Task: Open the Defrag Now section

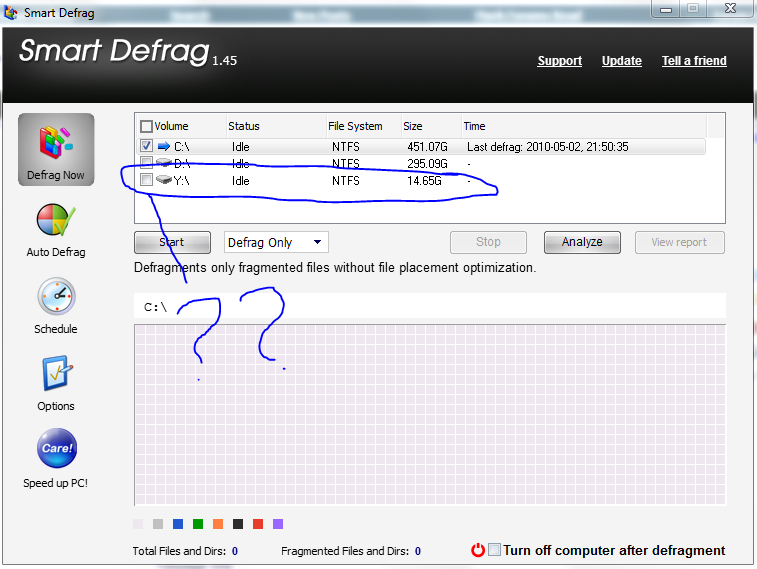Action: click(56, 150)
